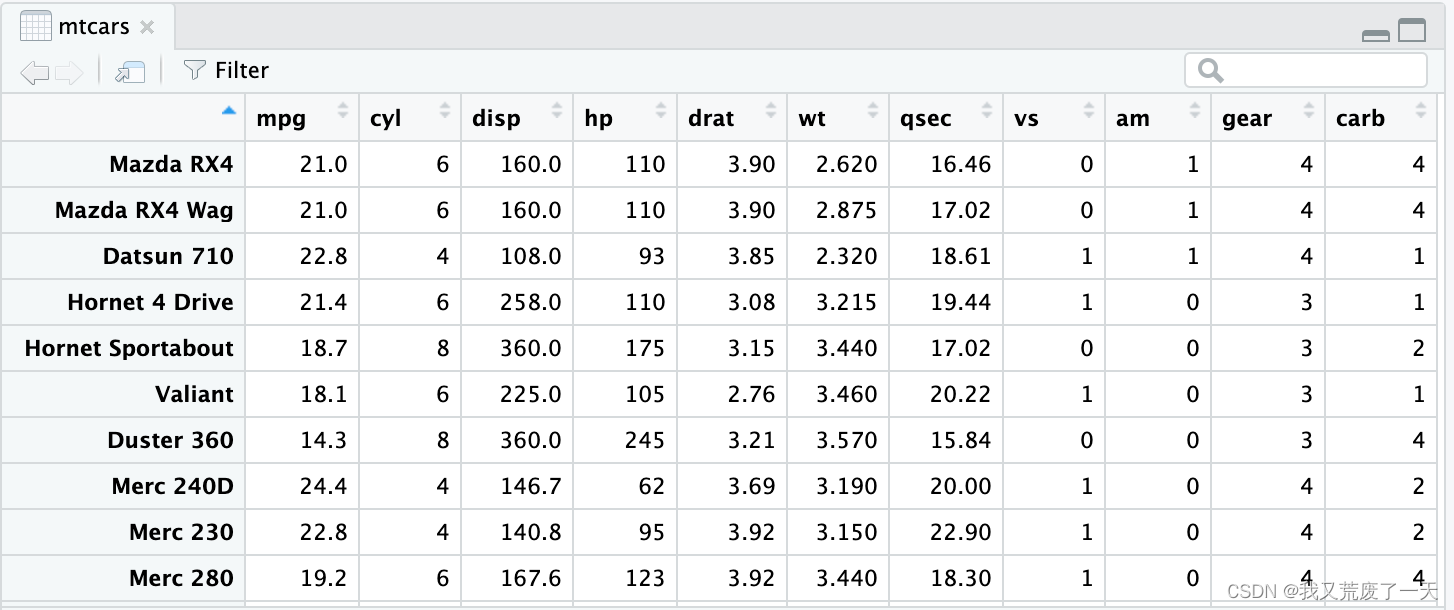Sort by the am column header

tap(1158, 118)
